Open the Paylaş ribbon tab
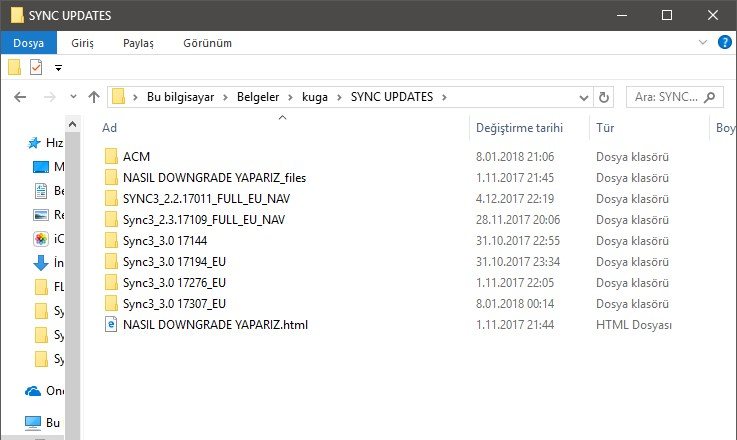The height and width of the screenshot is (440, 737). click(x=138, y=43)
